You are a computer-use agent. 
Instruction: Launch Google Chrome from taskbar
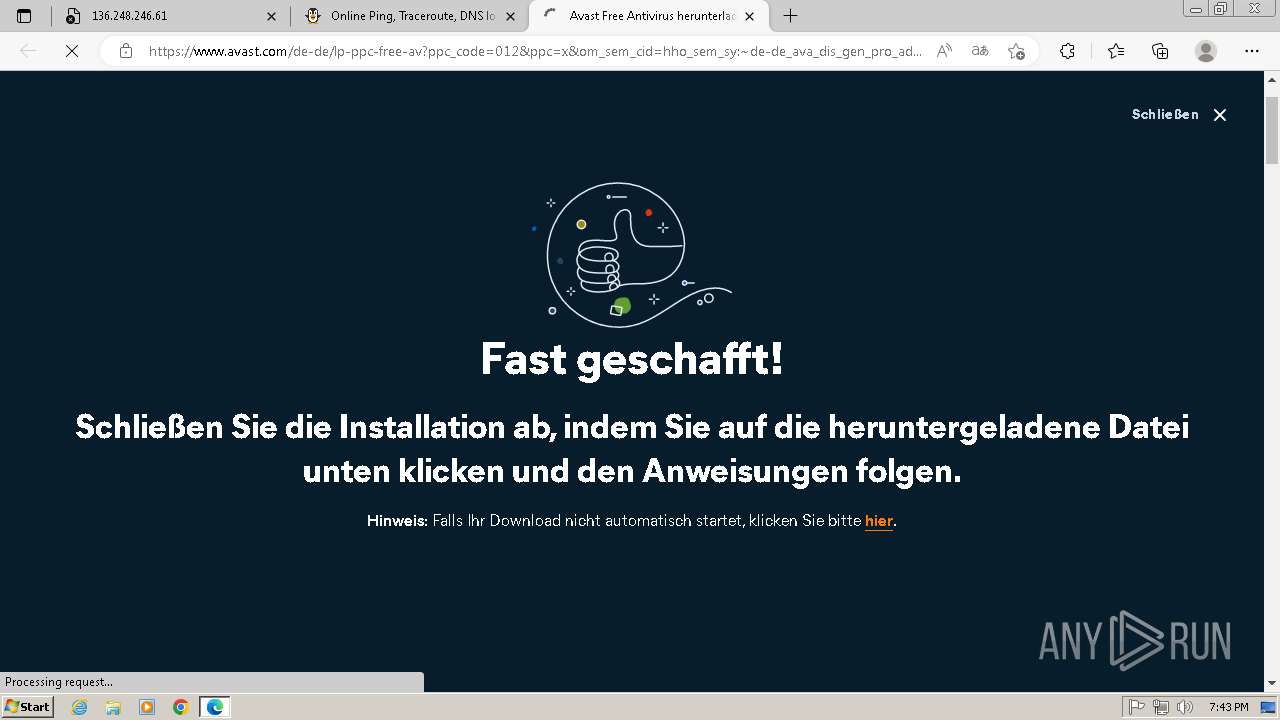tap(180, 707)
